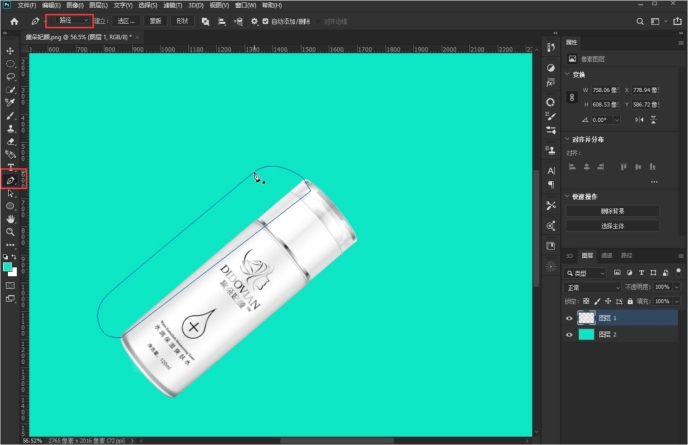Open the History panel icon in collapsed dock
This screenshot has height=445, width=688.
coord(551,47)
